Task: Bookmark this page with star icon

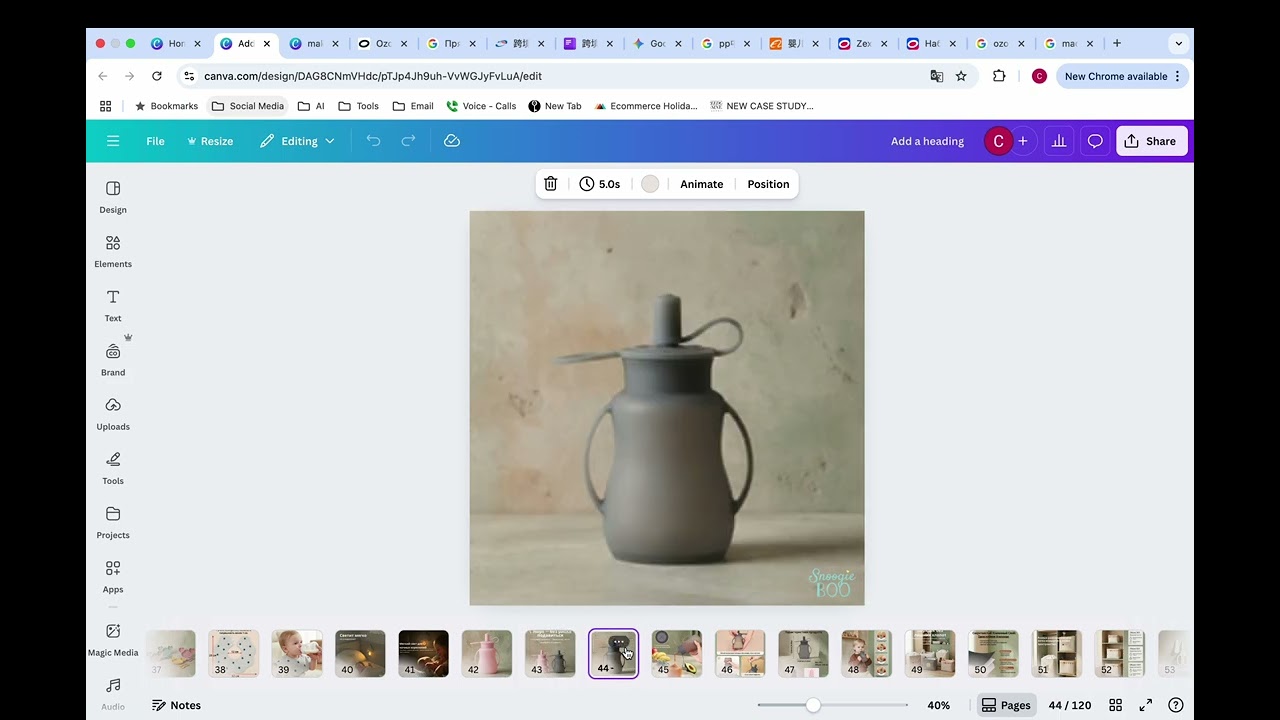Action: [961, 76]
